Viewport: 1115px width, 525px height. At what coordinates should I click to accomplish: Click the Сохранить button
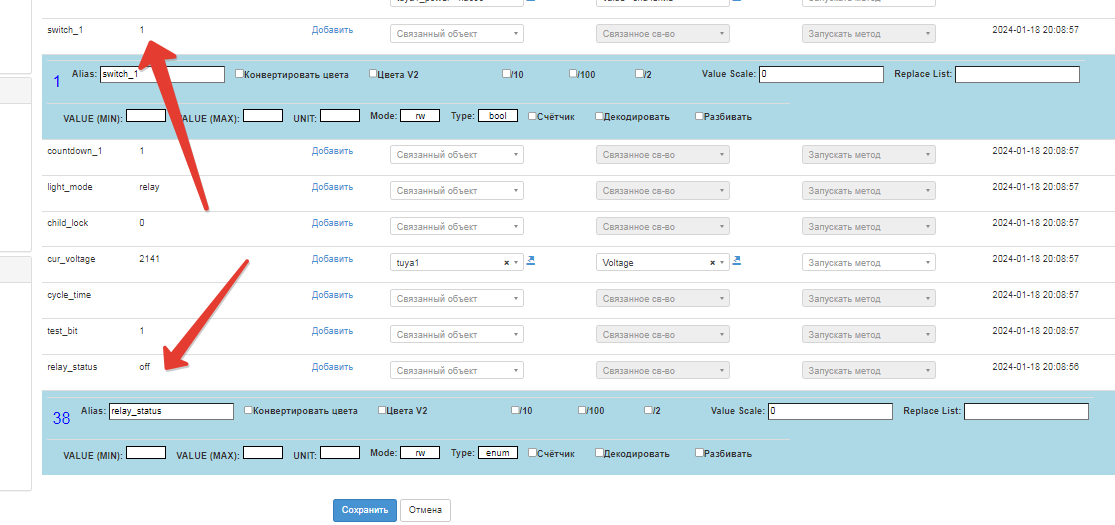364,510
